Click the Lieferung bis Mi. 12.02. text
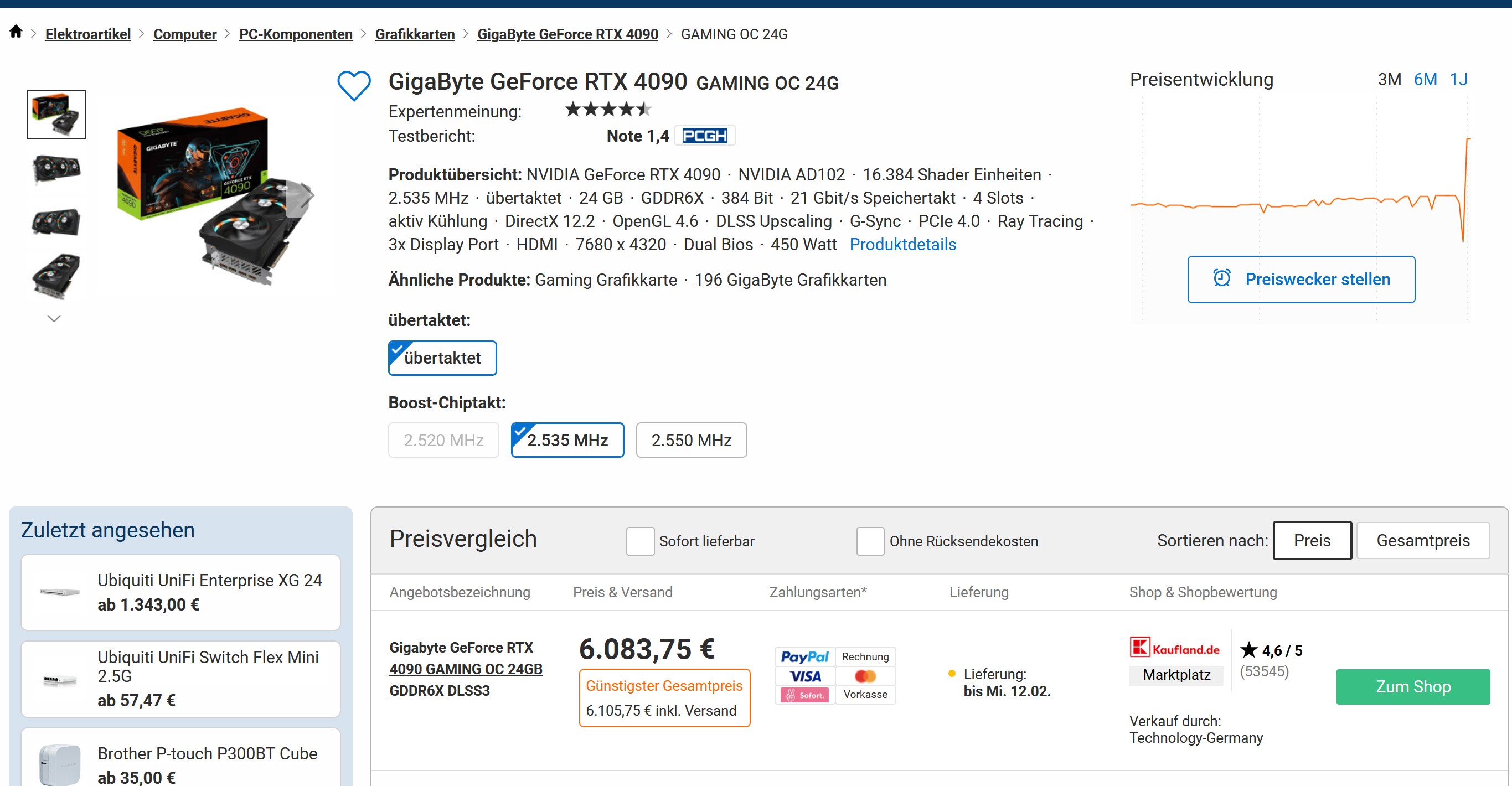 1007,682
